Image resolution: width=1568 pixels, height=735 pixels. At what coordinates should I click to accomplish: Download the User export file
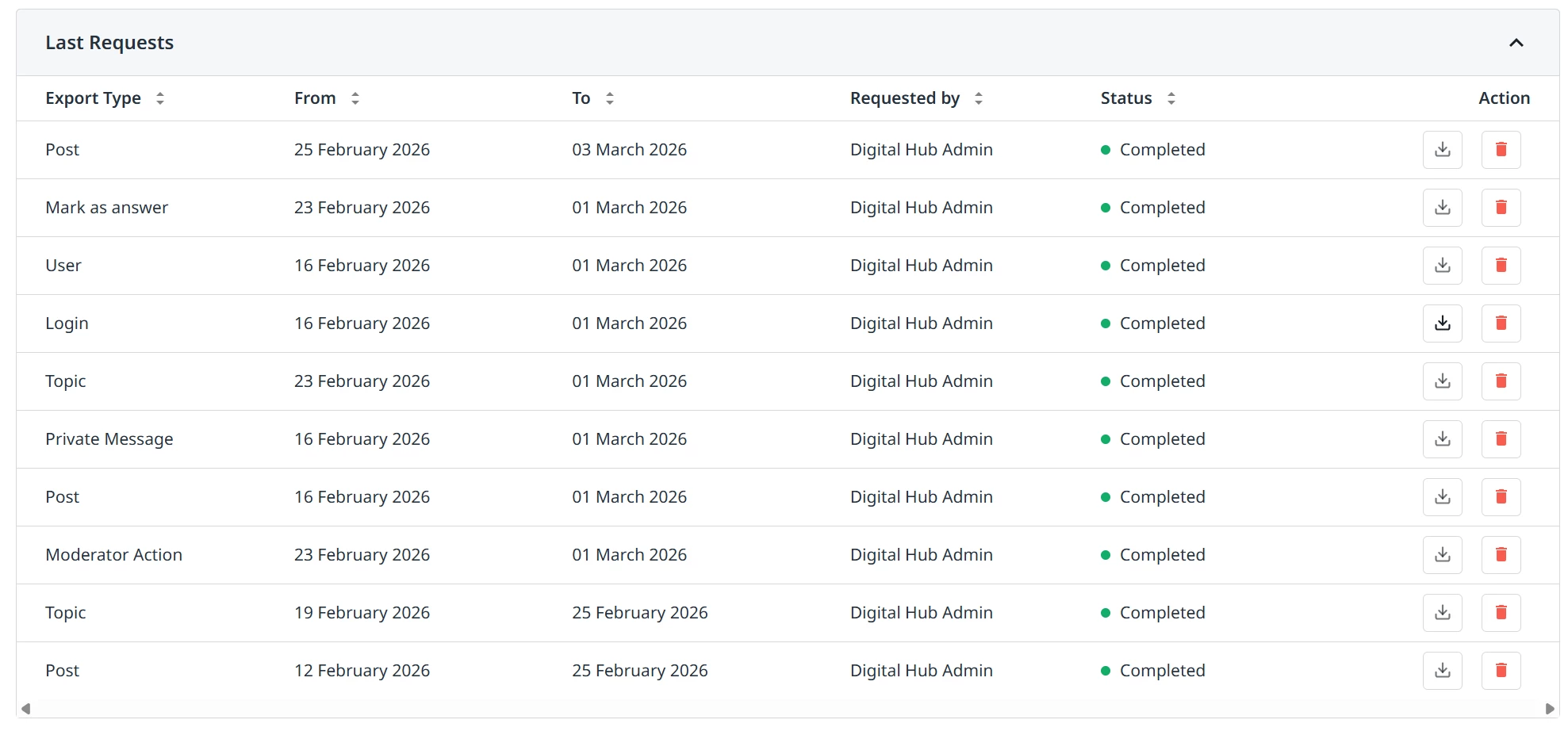(x=1442, y=266)
